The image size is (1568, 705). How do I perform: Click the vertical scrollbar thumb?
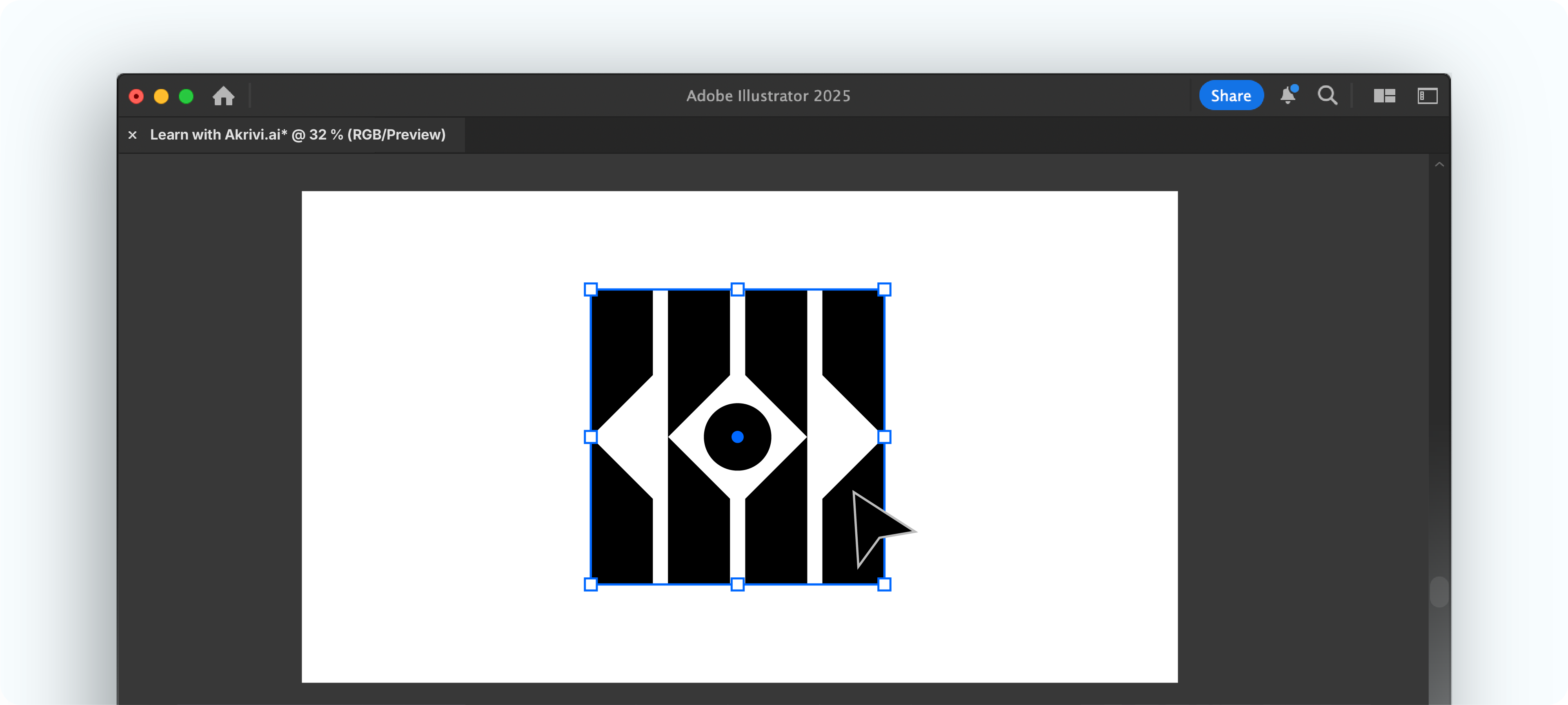[x=1439, y=591]
